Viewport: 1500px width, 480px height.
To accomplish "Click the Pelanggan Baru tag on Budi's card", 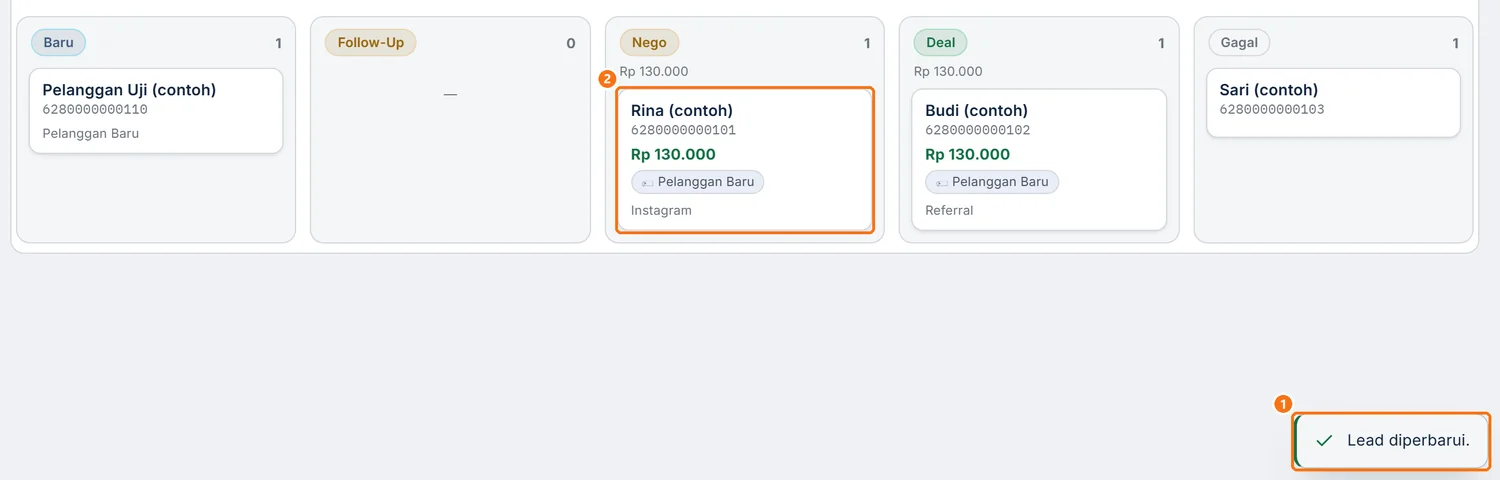I will pos(992,182).
